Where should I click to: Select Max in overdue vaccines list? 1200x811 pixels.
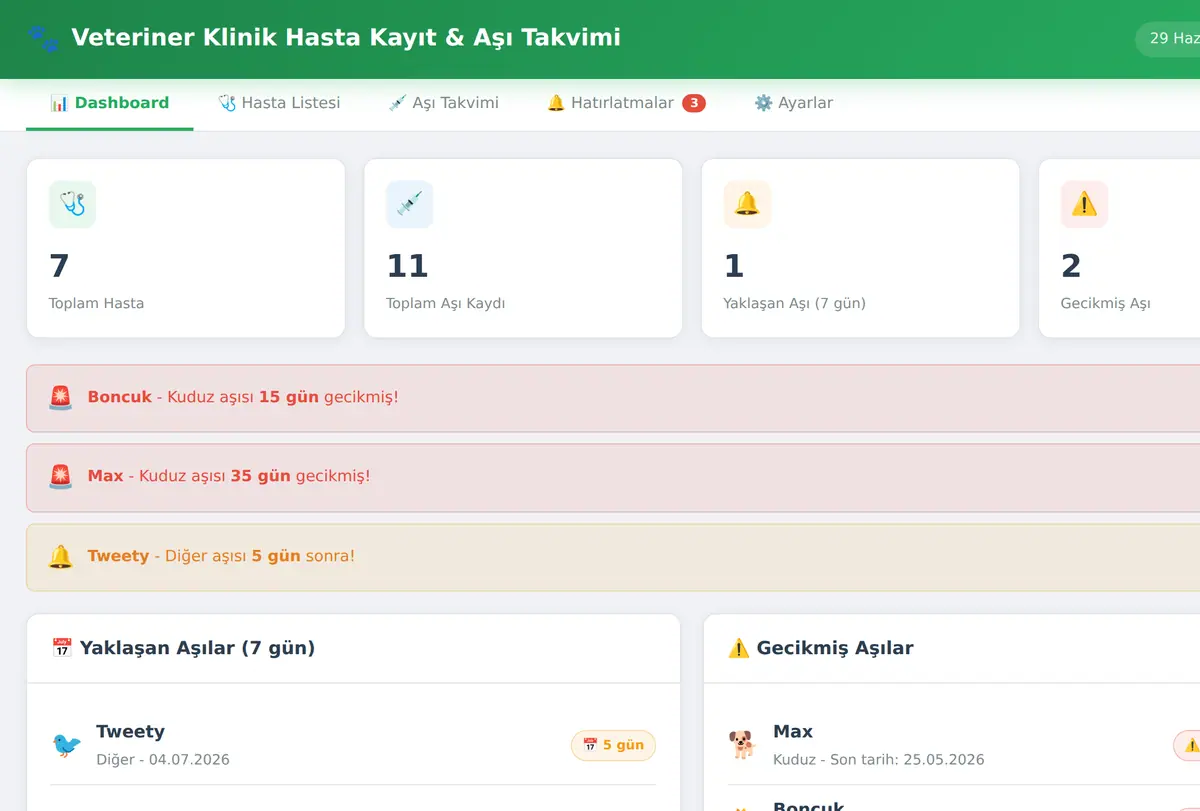[964, 745]
